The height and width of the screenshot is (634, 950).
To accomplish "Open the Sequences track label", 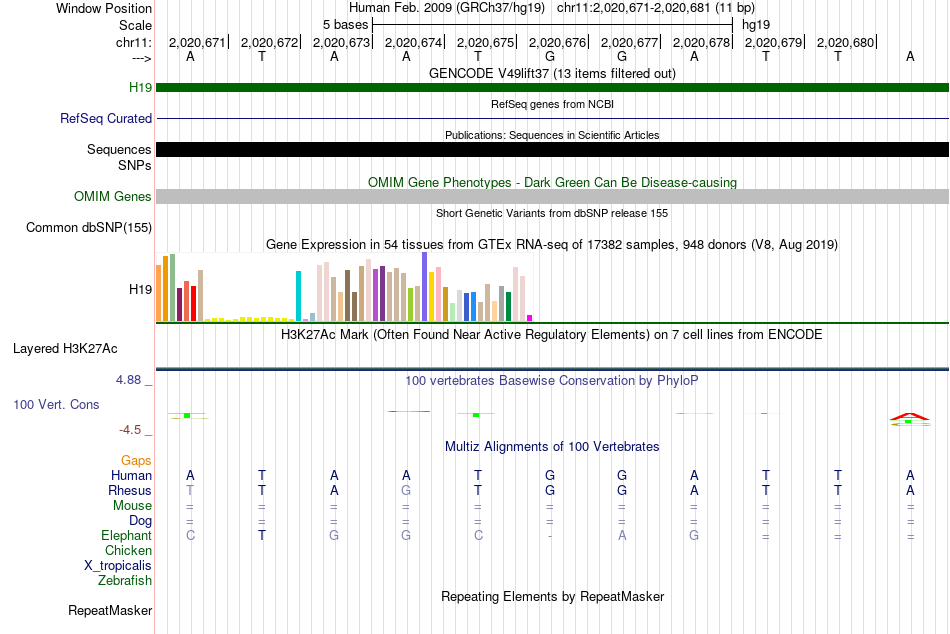I will pos(119,149).
